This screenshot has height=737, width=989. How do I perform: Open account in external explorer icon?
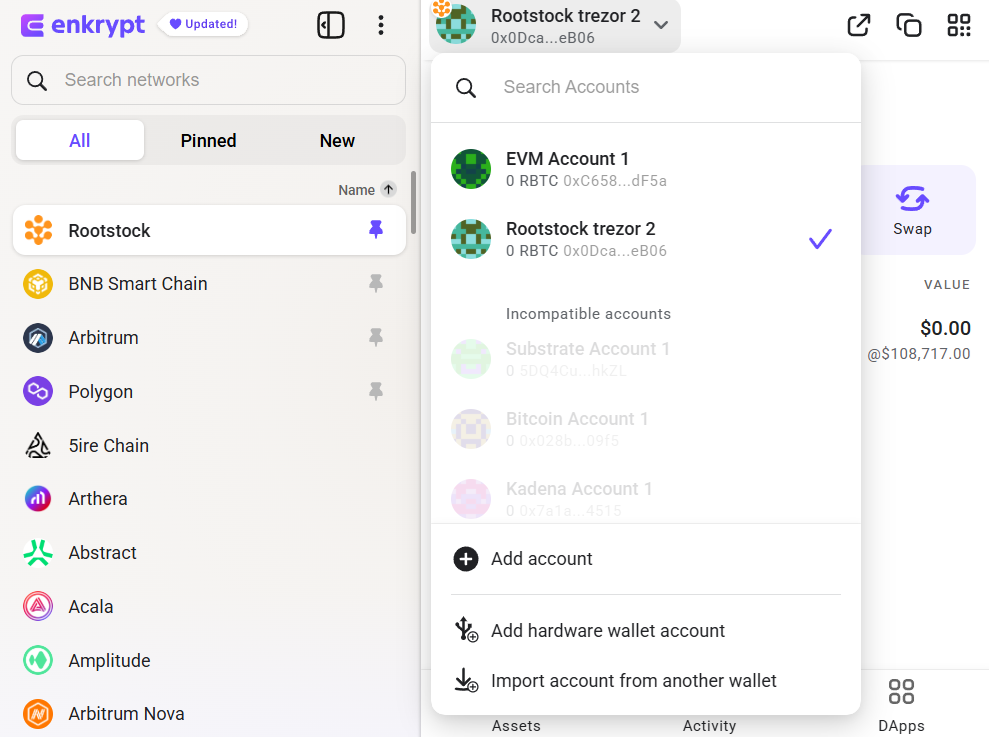(x=858, y=25)
